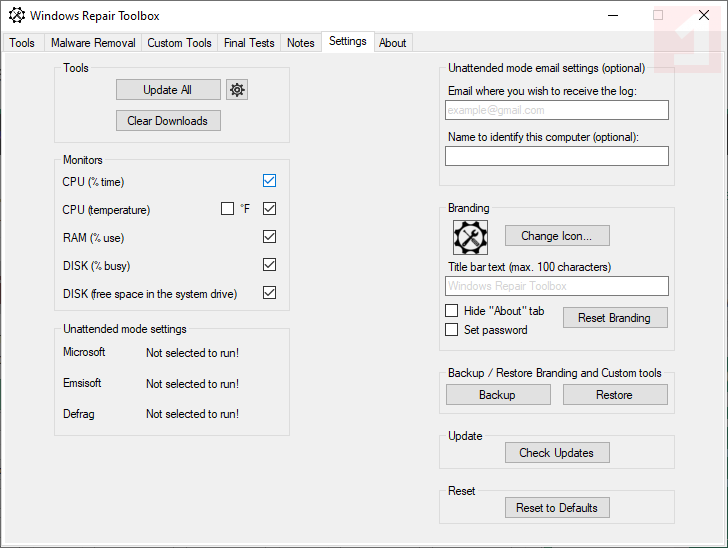
Task: Switch to the Malware Removal tab
Action: (x=93, y=43)
